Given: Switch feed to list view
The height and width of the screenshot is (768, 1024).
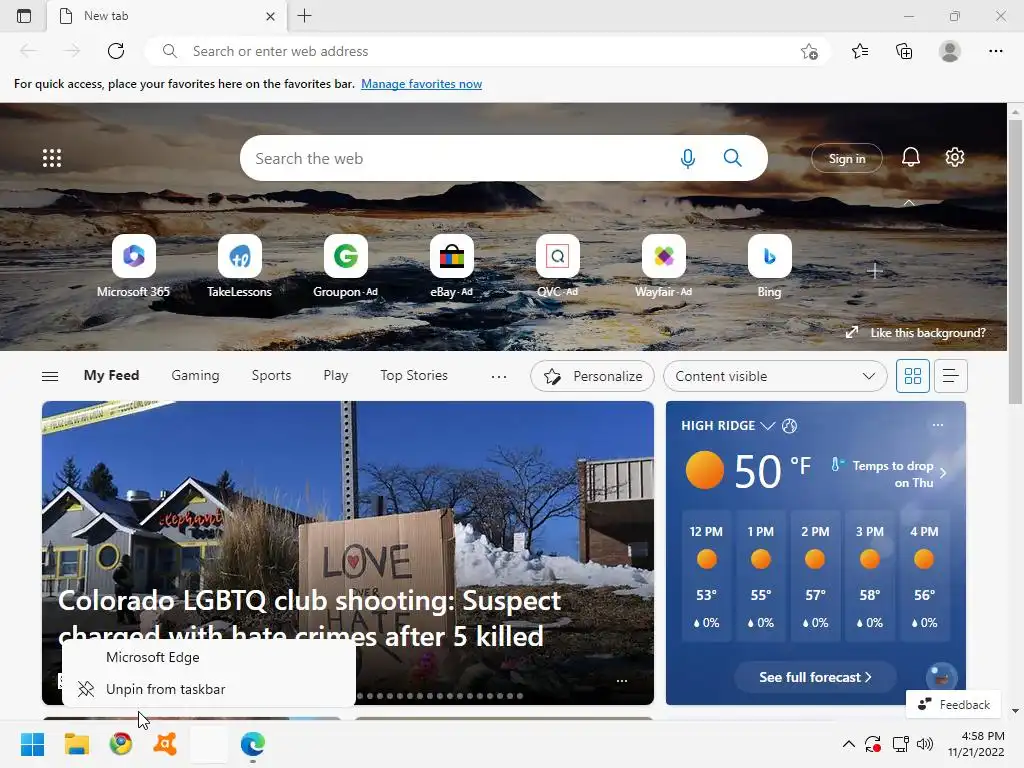Looking at the screenshot, I should tap(950, 376).
